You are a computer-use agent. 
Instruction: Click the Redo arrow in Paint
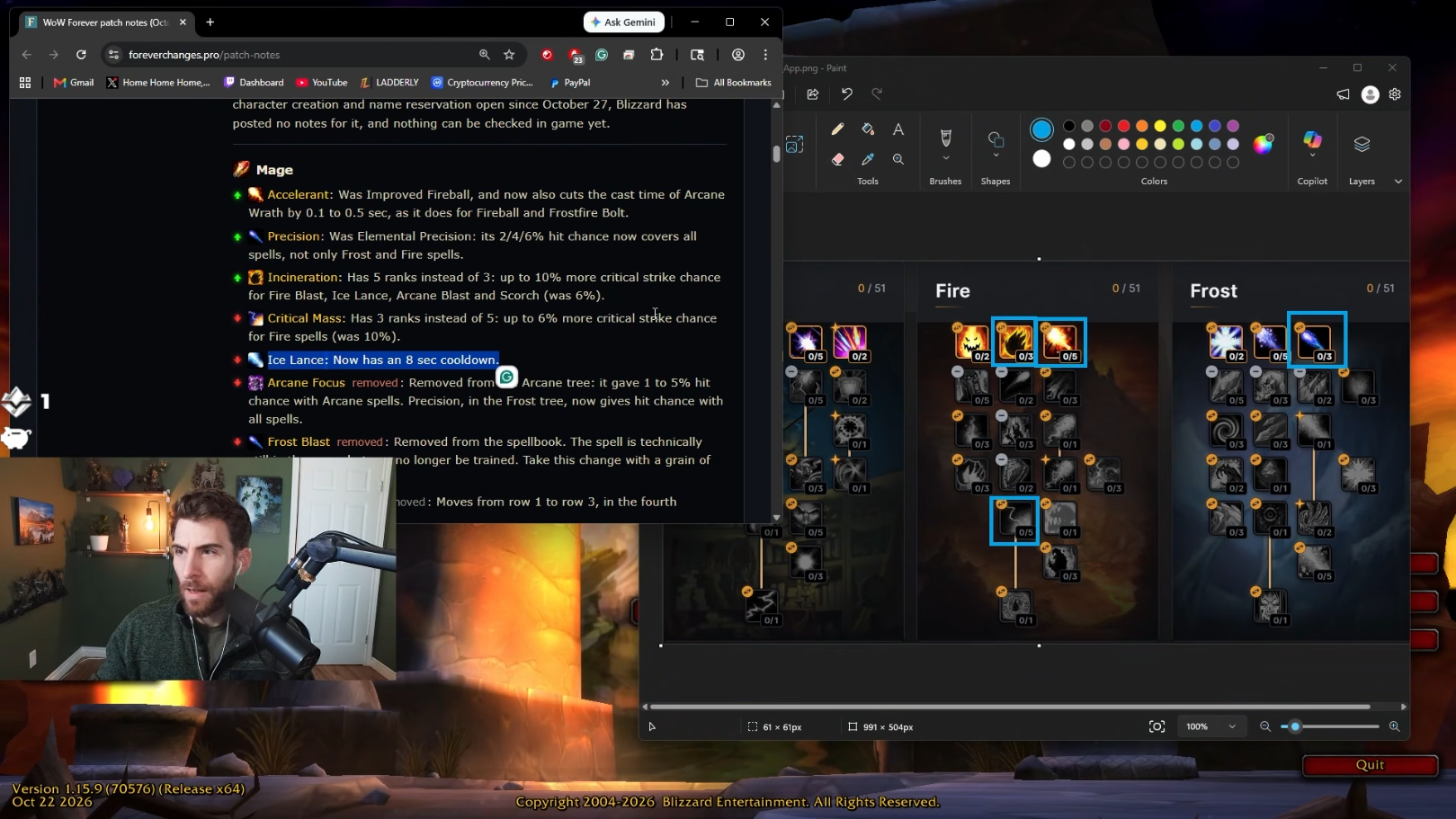click(x=877, y=94)
